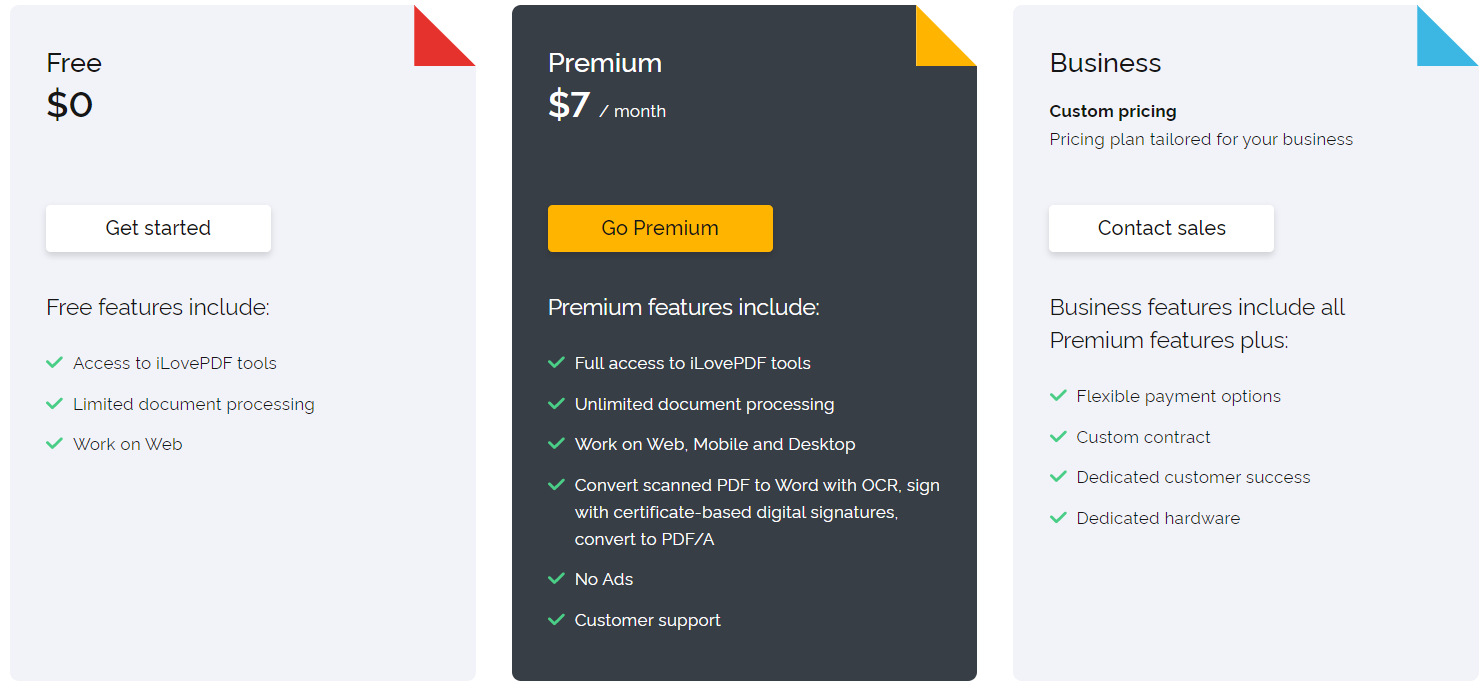Click the Free plan $0 price

70,105
